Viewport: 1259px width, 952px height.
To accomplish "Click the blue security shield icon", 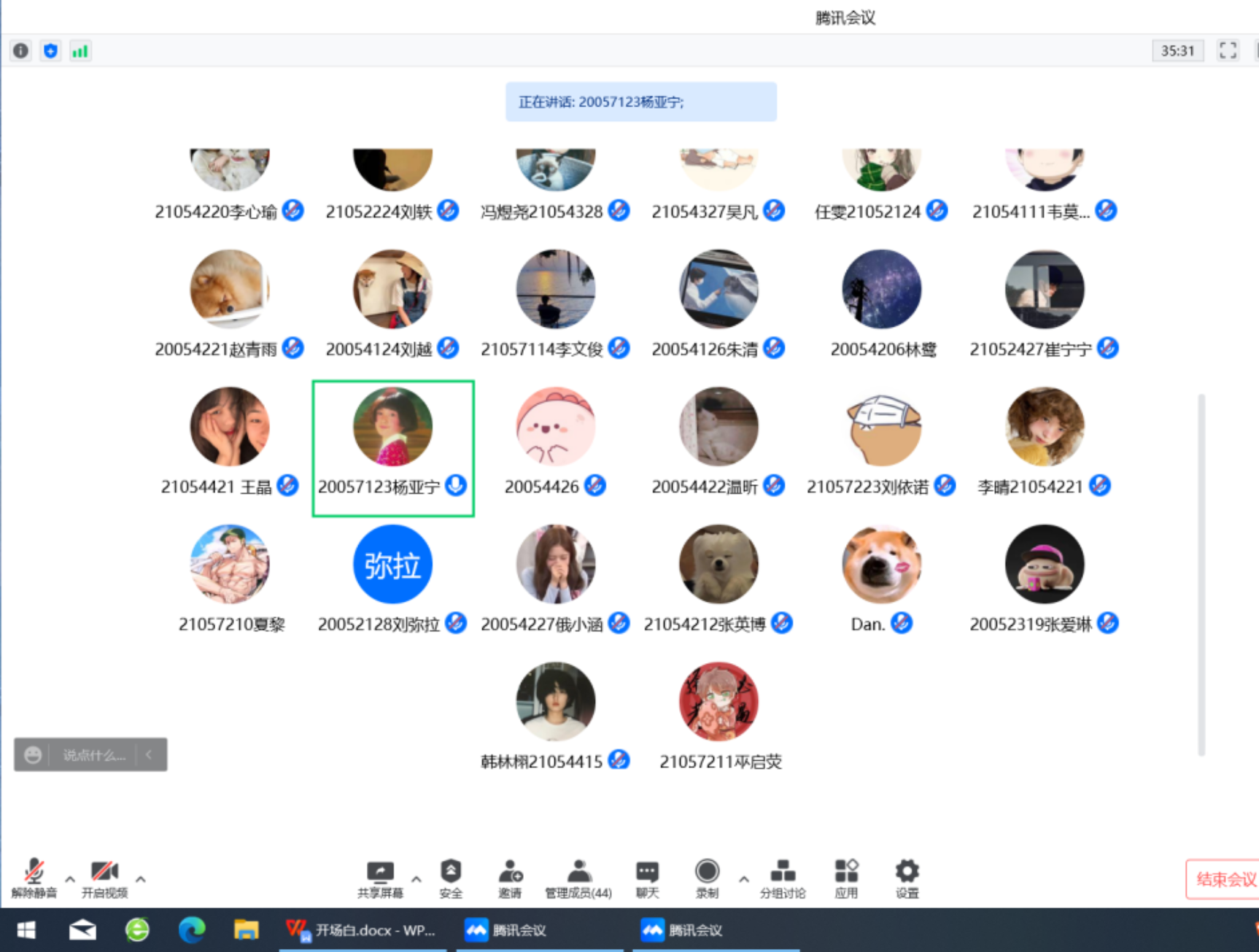I will coord(50,51).
